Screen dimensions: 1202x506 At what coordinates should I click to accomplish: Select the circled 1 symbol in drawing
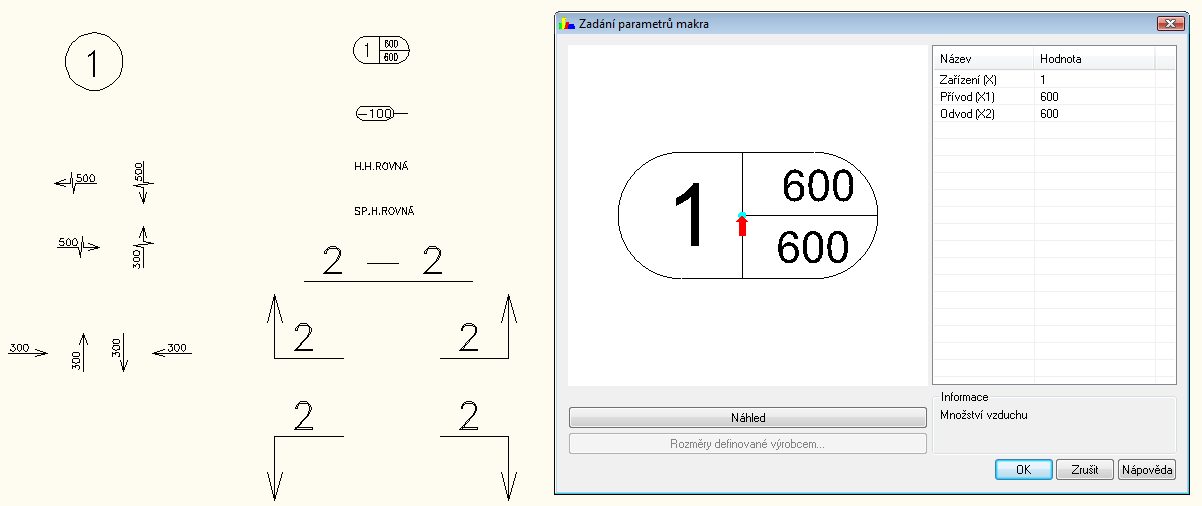[x=94, y=63]
